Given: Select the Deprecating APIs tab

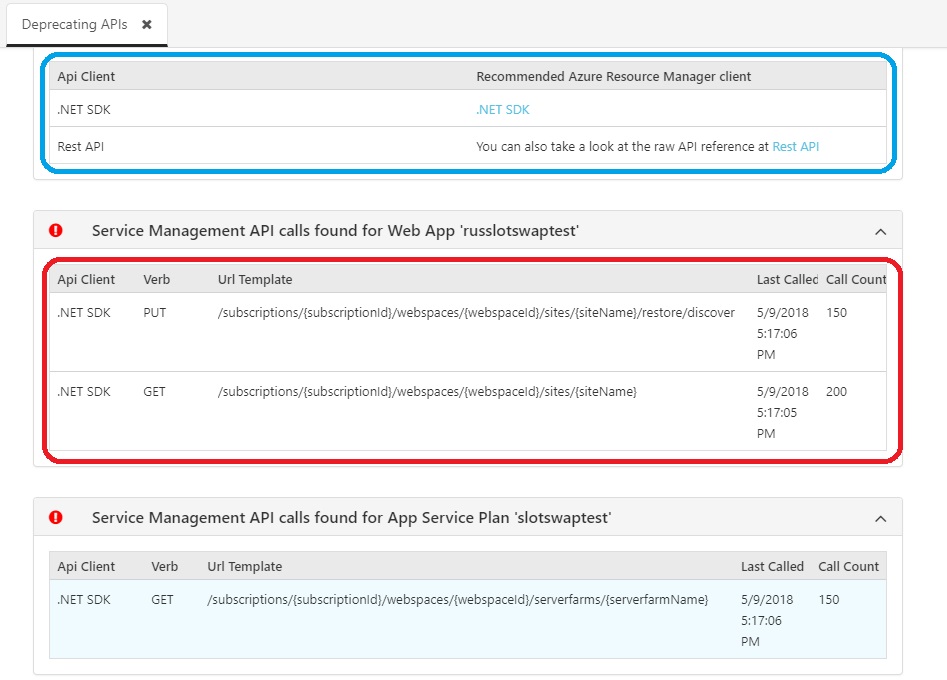Looking at the screenshot, I should coord(75,25).
